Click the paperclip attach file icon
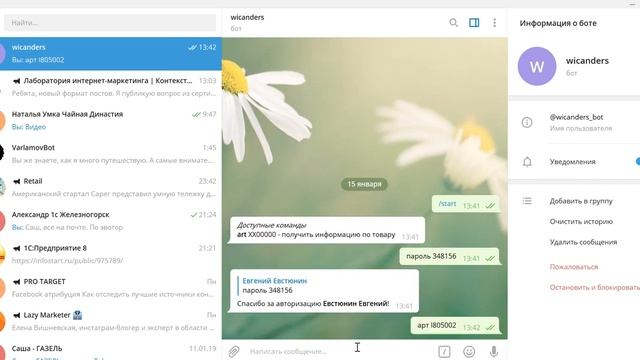The width and height of the screenshot is (640, 360). pos(233,351)
